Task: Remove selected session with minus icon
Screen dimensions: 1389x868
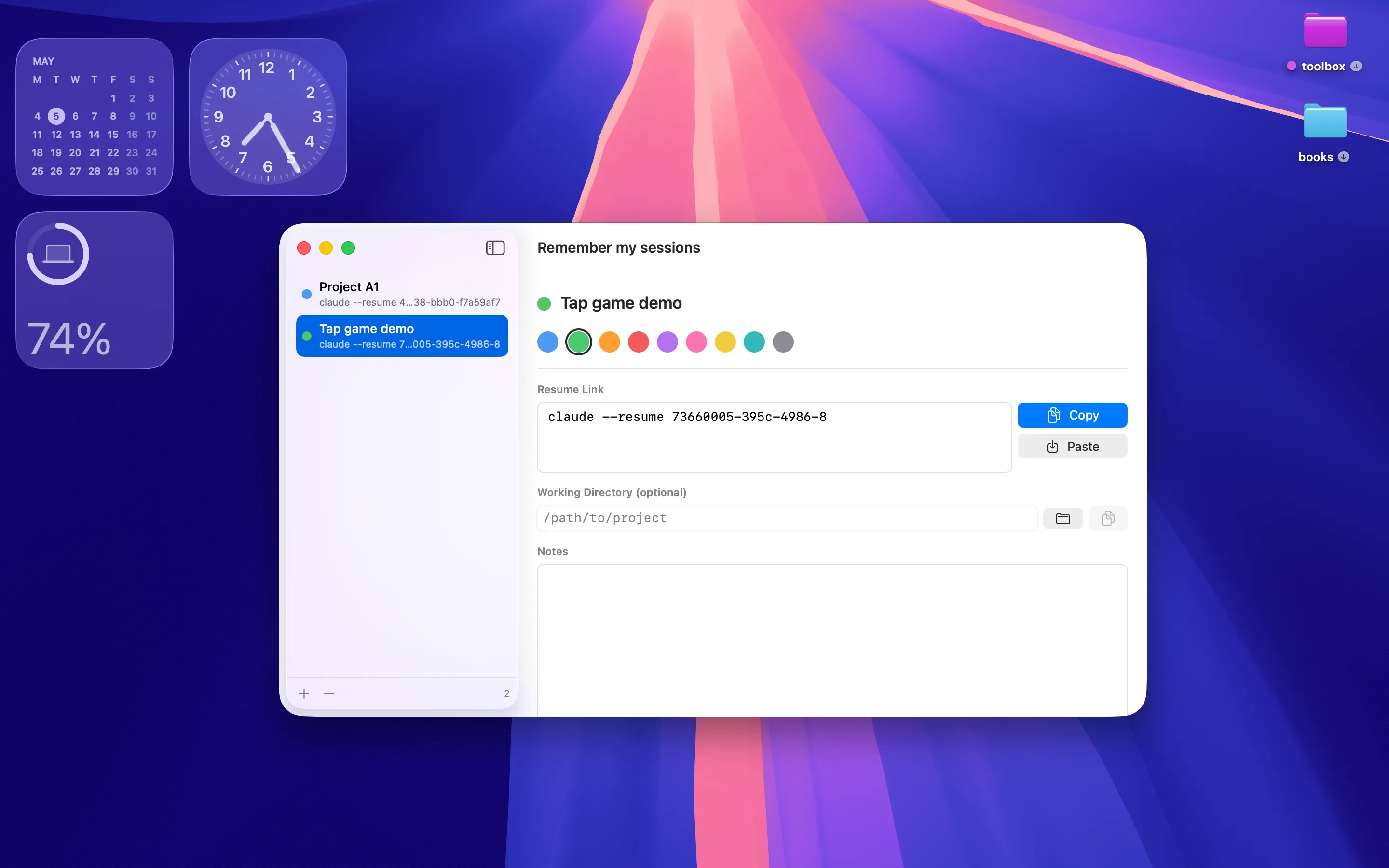Action: tap(329, 693)
